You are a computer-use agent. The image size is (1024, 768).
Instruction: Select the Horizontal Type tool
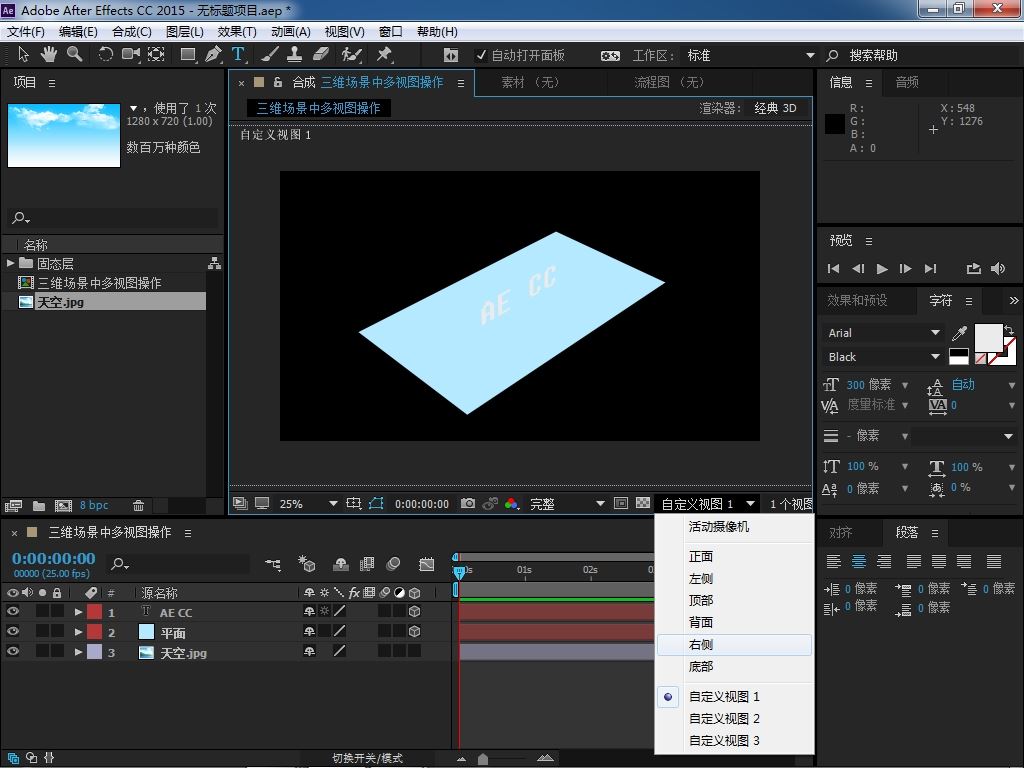tap(238, 55)
